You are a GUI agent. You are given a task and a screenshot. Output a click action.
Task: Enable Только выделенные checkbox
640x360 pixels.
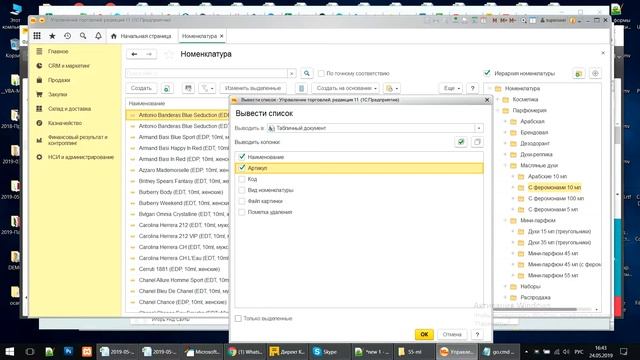pos(238,318)
